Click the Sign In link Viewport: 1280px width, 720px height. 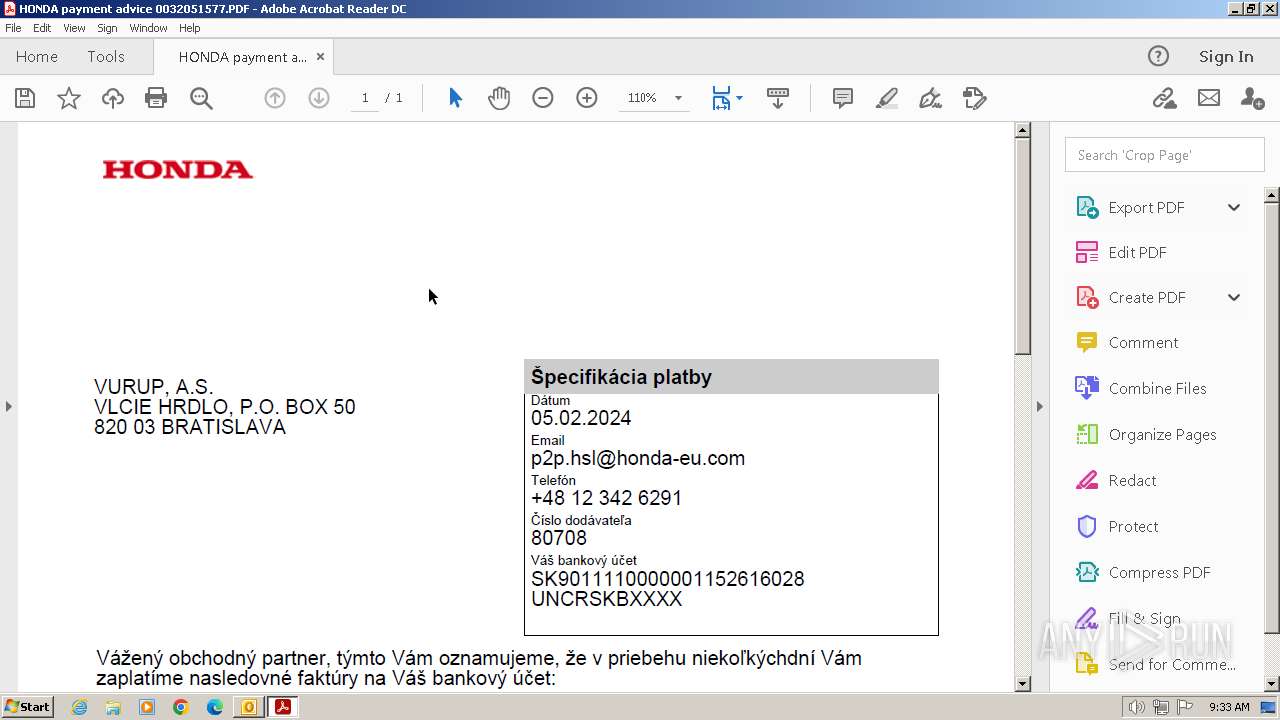(x=1226, y=56)
